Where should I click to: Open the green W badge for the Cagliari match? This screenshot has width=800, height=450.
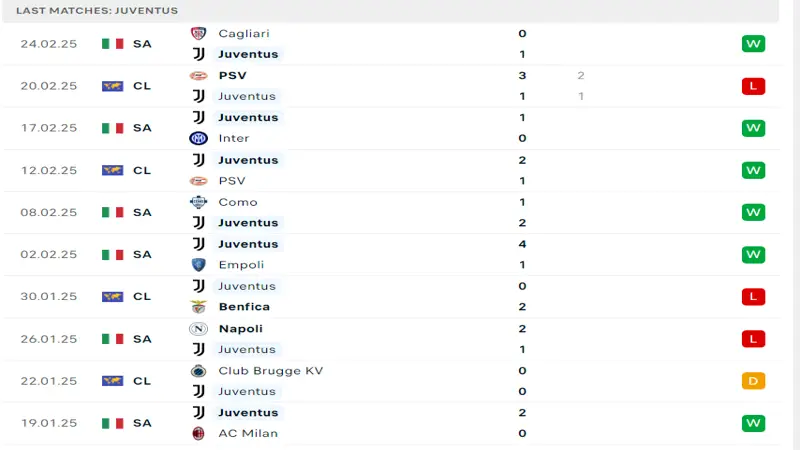coord(753,44)
